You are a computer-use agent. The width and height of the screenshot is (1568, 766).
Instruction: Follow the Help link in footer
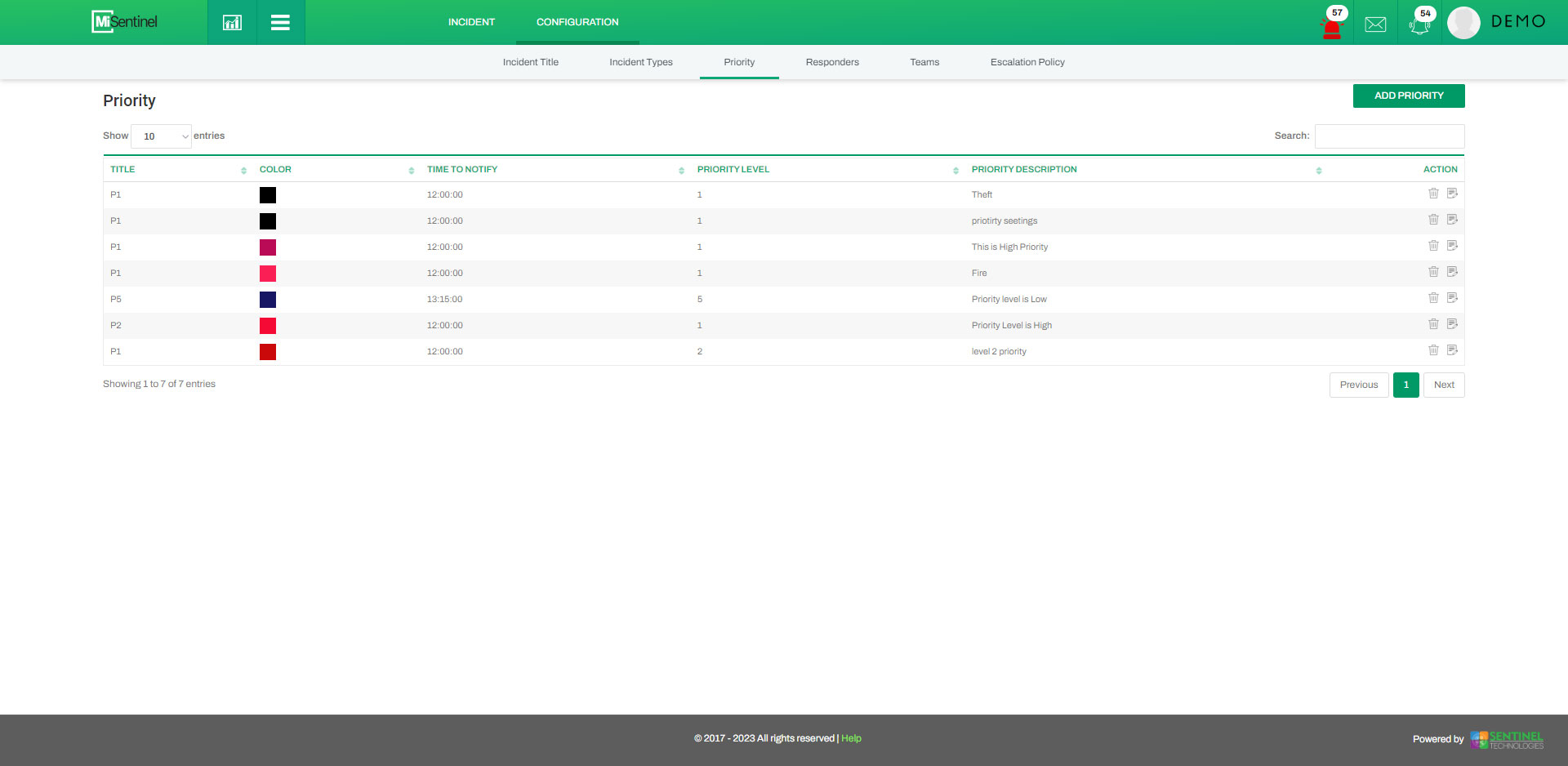point(851,738)
